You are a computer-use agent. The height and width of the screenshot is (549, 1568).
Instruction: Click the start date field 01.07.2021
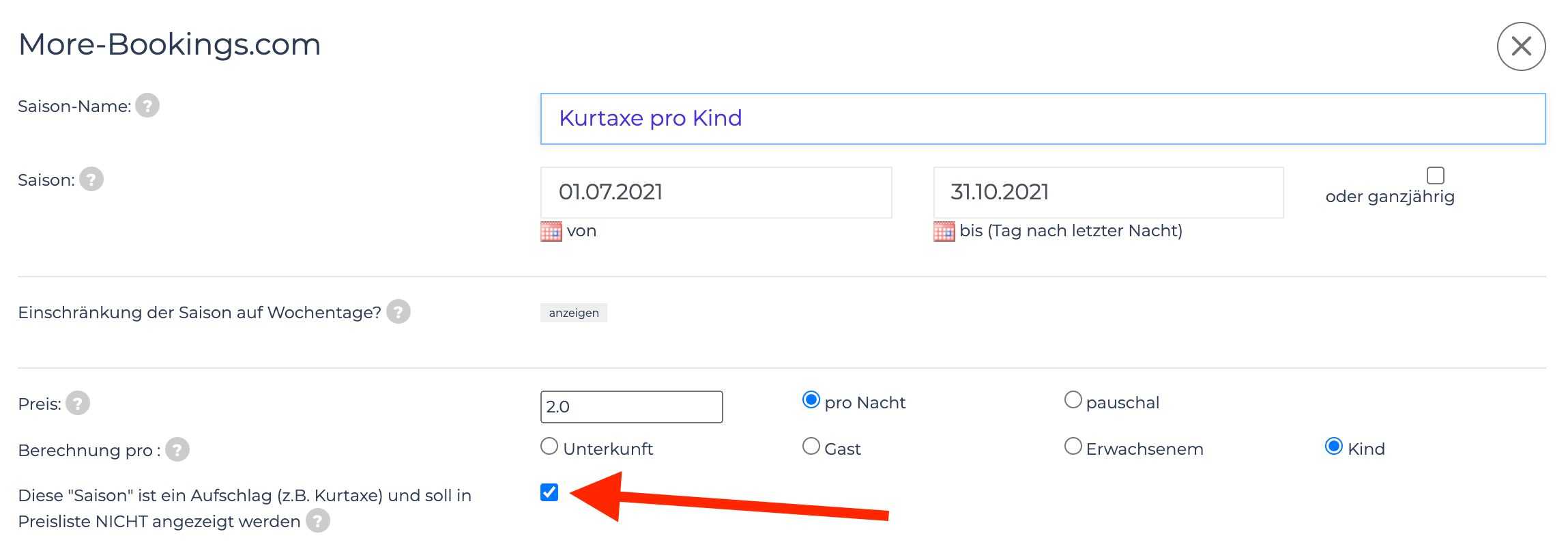point(716,193)
